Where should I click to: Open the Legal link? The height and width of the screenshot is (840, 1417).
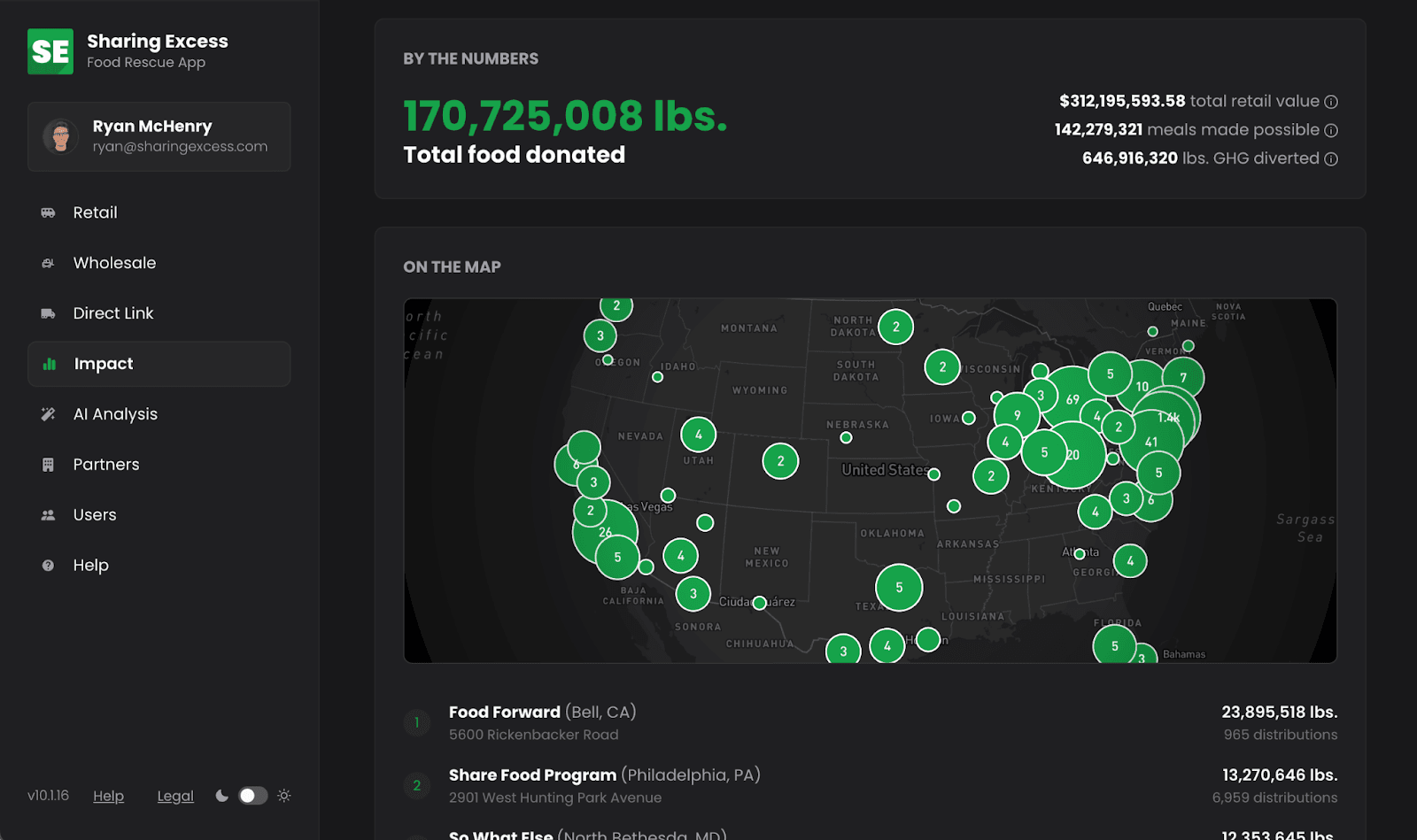click(x=175, y=797)
